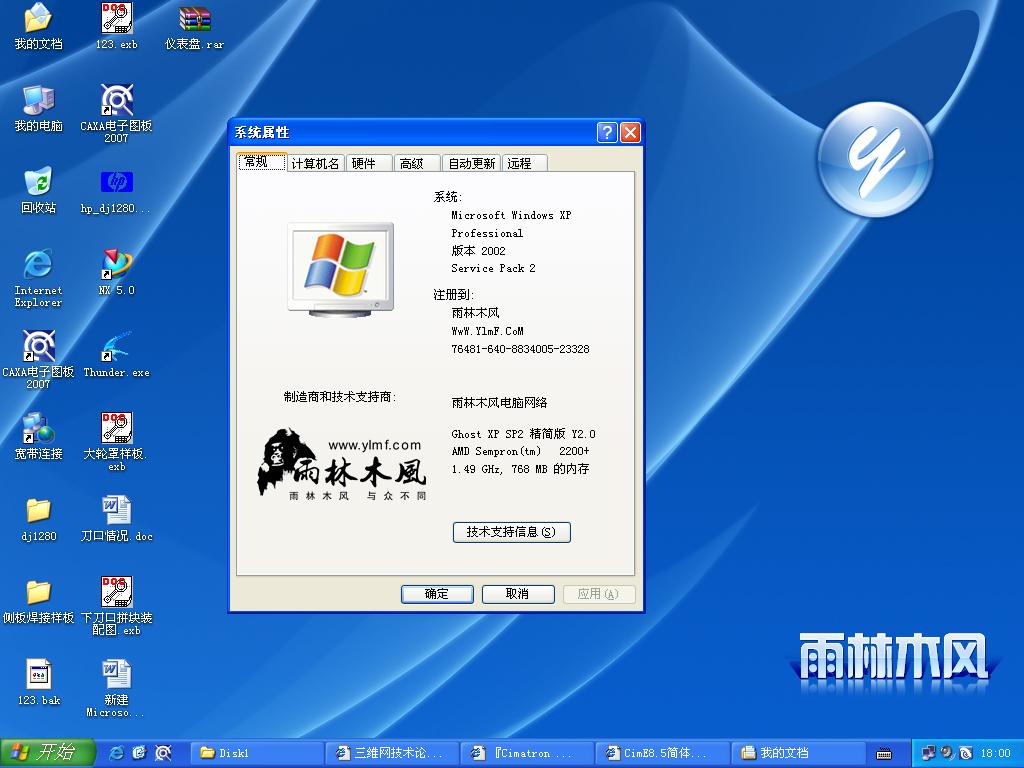Select the 大轮罩样板.exb file icon
The image size is (1024, 768).
pos(116,441)
